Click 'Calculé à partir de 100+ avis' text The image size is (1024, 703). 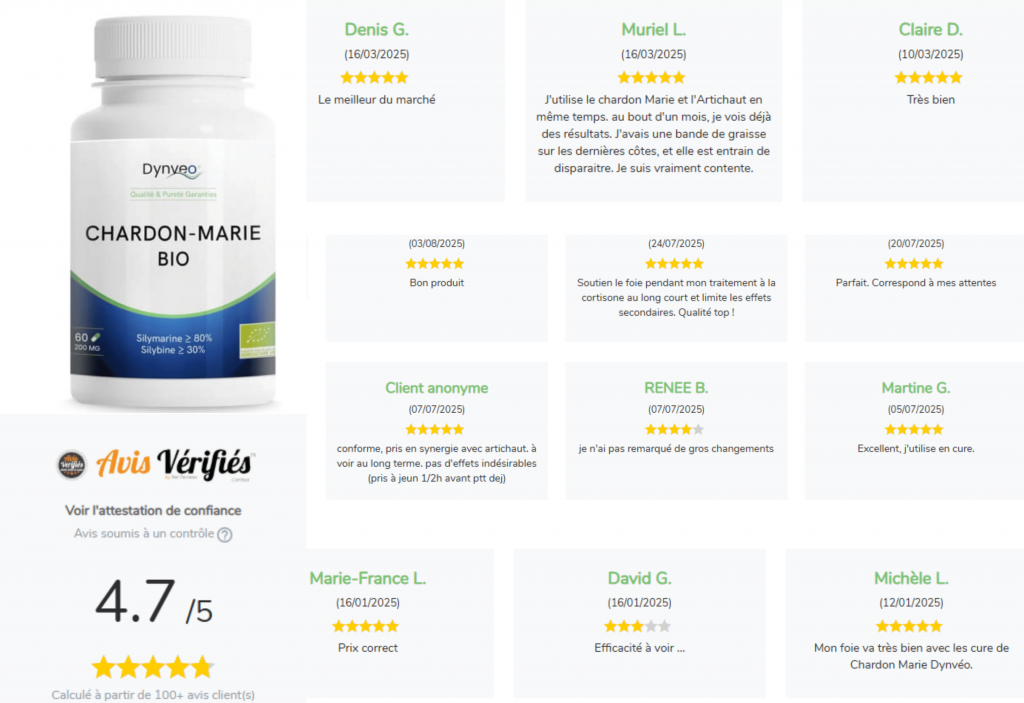point(153,695)
